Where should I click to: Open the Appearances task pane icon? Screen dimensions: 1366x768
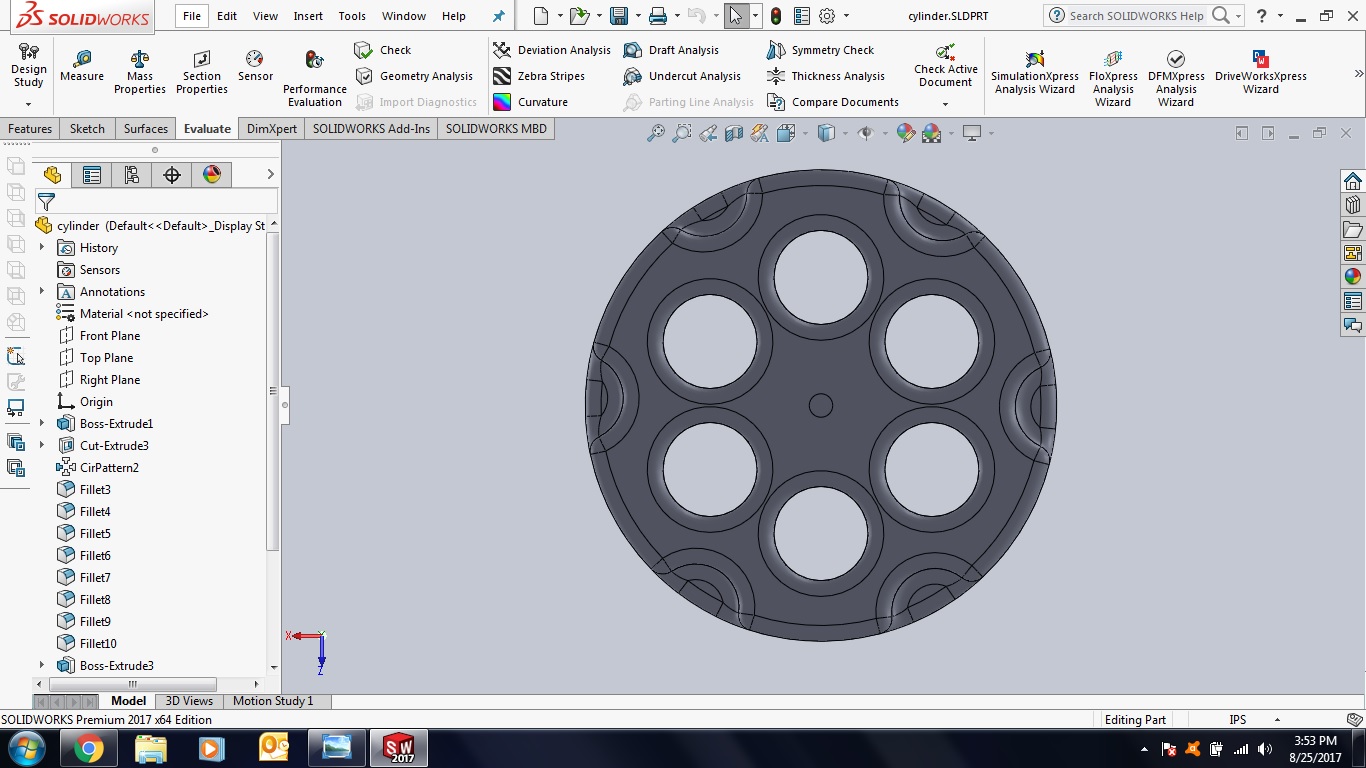click(1353, 277)
